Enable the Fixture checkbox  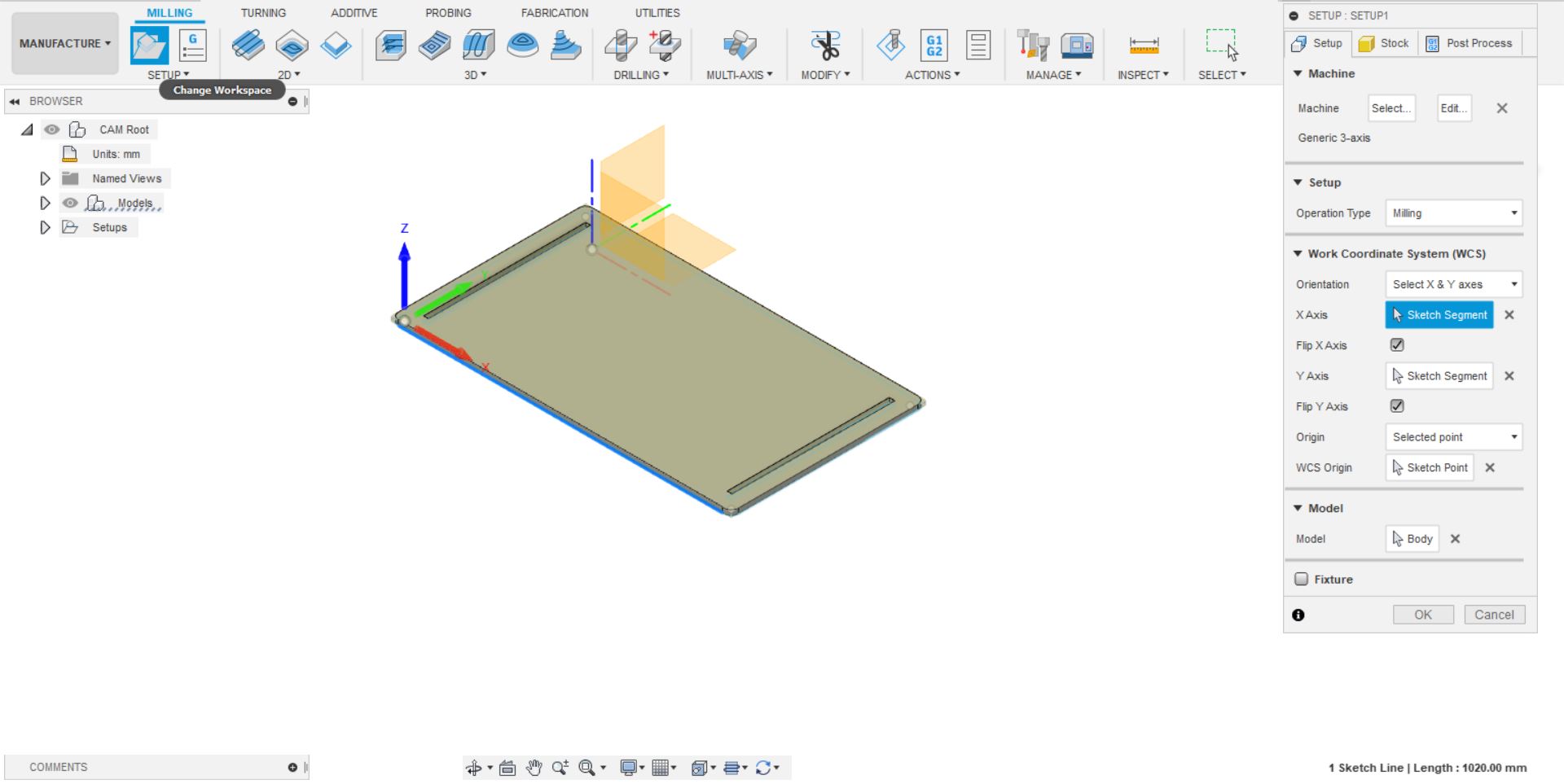tap(1302, 580)
